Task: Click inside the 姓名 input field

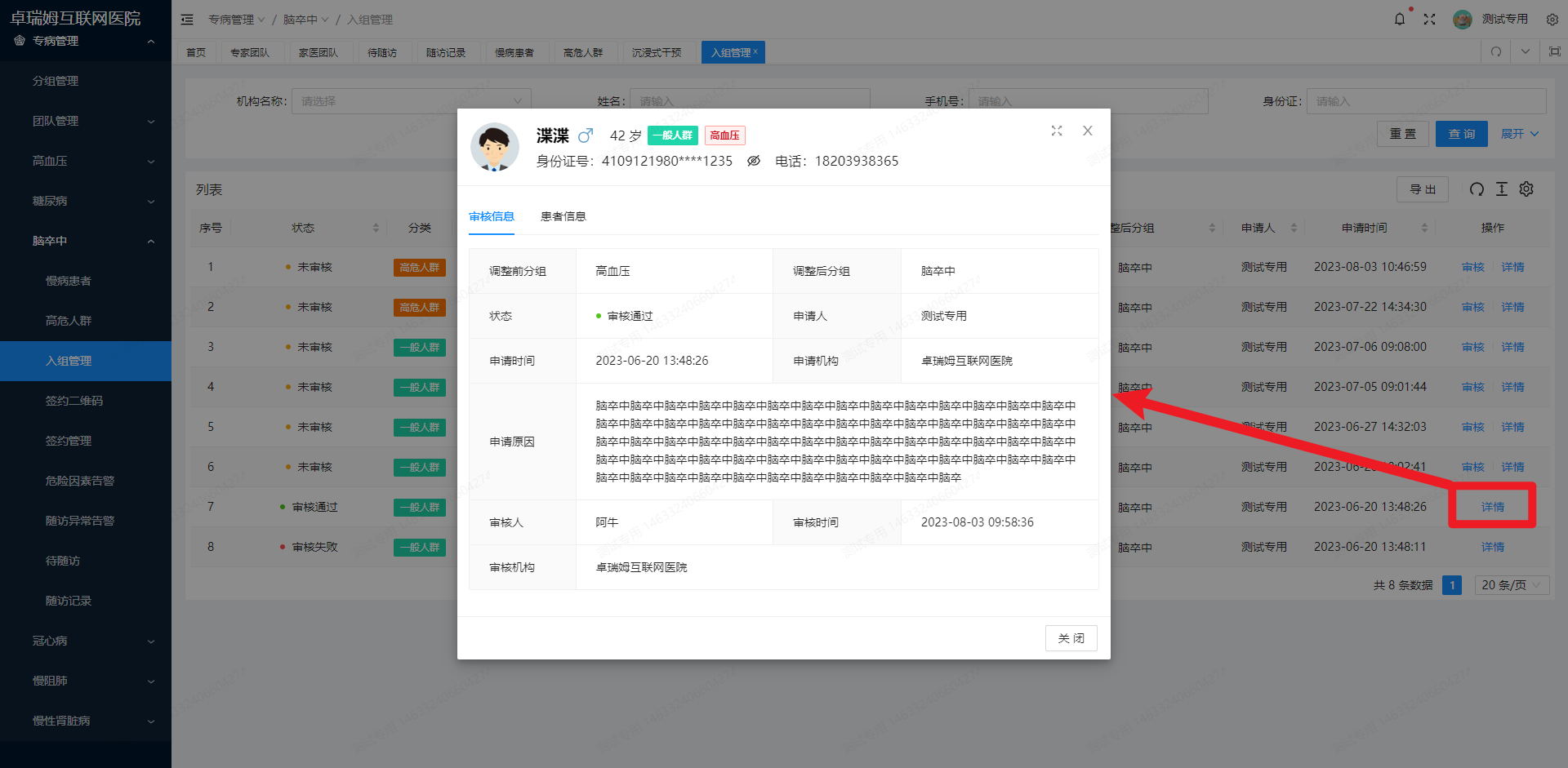Action: (750, 100)
